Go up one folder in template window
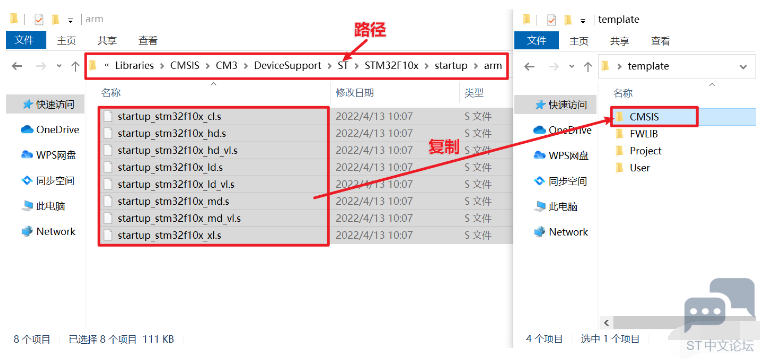 tap(588, 66)
